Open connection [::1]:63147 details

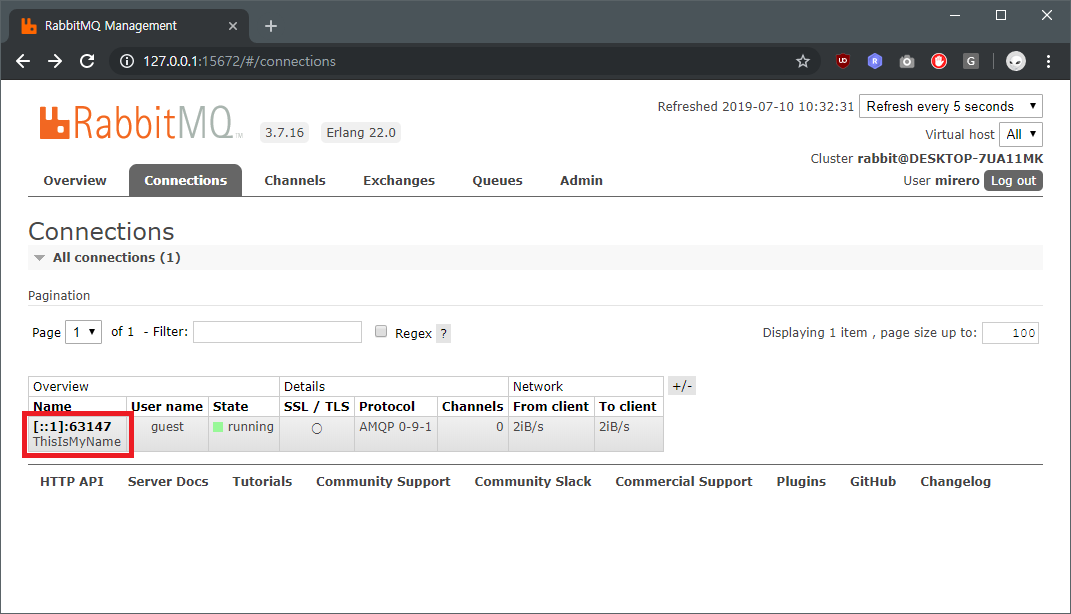point(72,426)
